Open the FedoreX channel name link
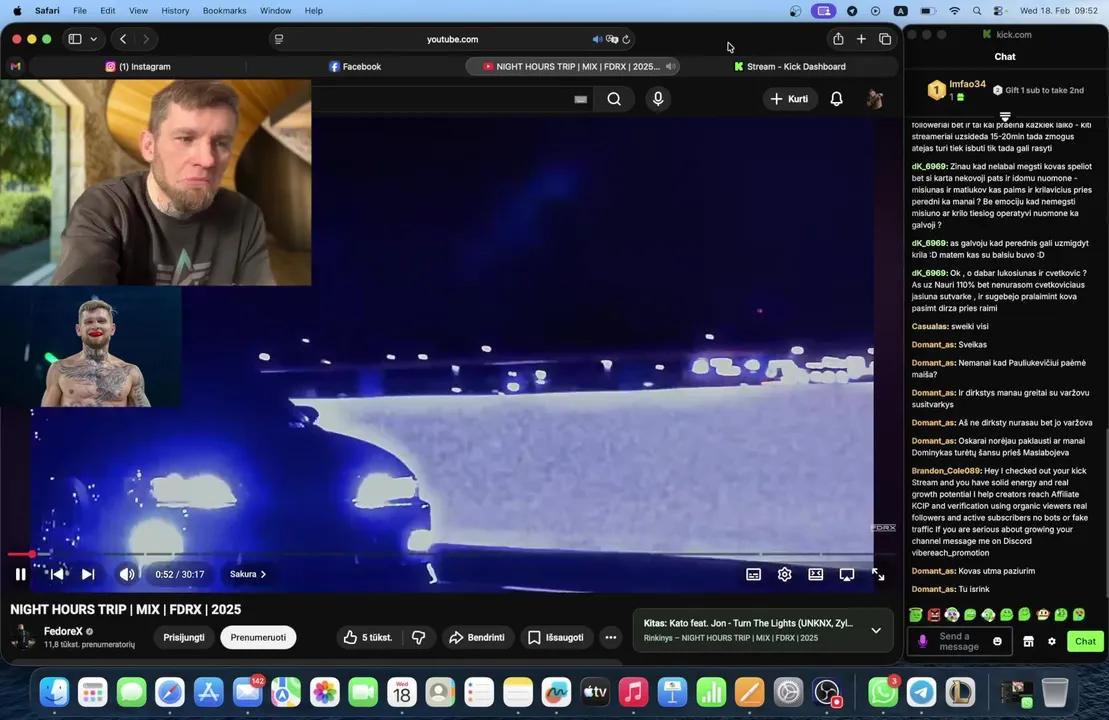Image resolution: width=1109 pixels, height=720 pixels. (x=63, y=631)
